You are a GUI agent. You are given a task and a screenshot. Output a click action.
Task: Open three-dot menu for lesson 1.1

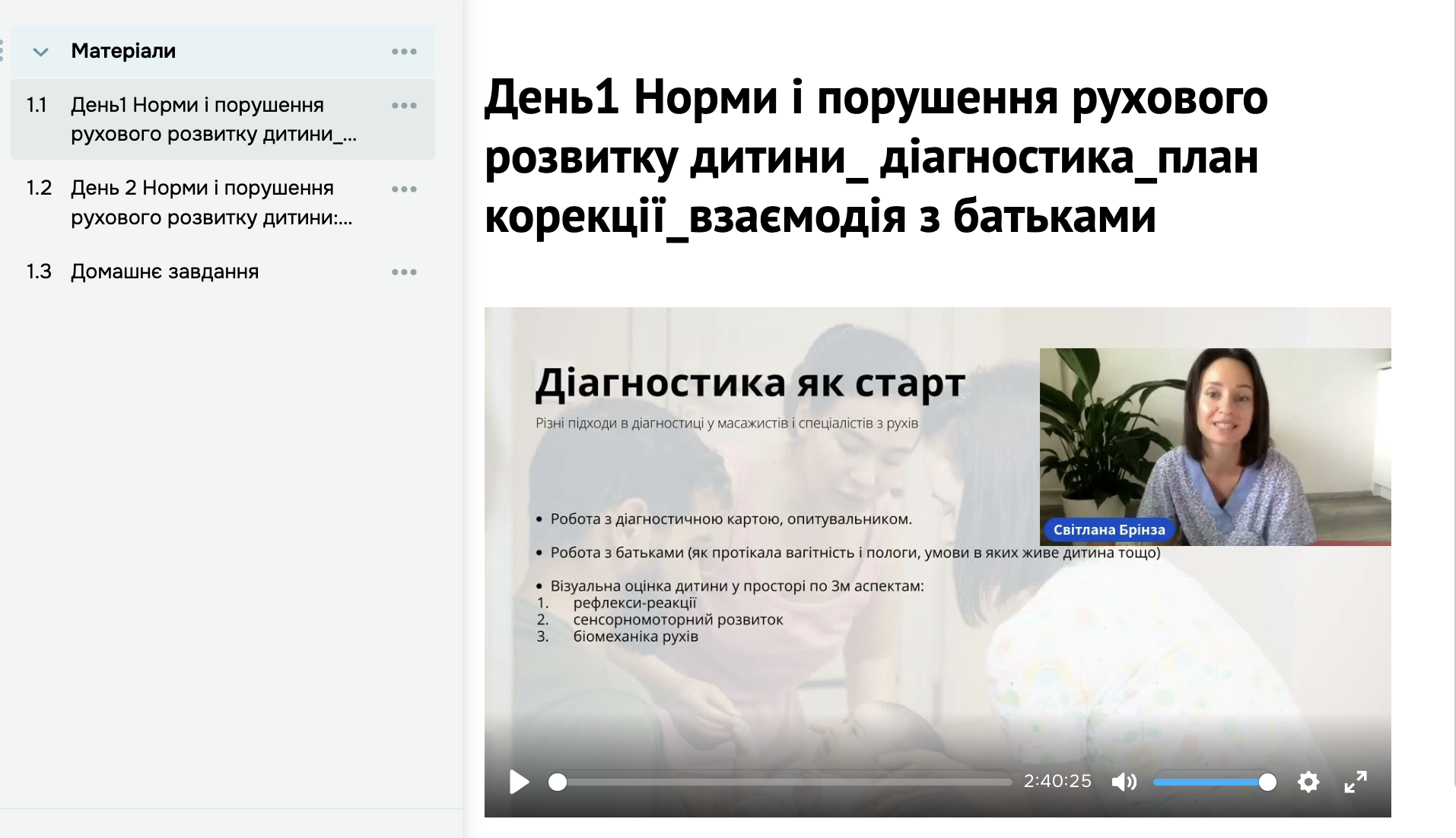coord(404,106)
